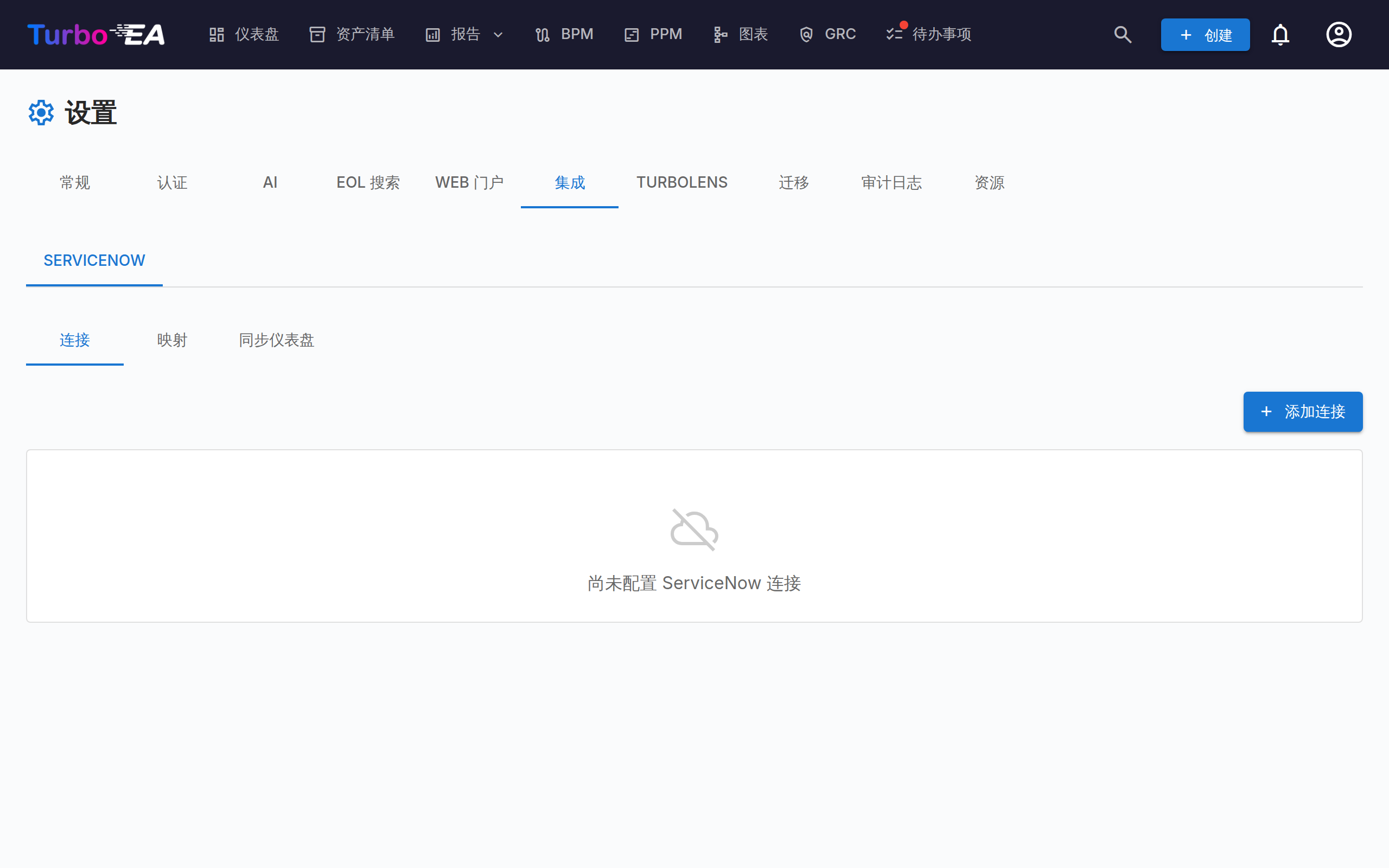
Task: Open the 迁移 migration tab
Action: click(x=794, y=183)
